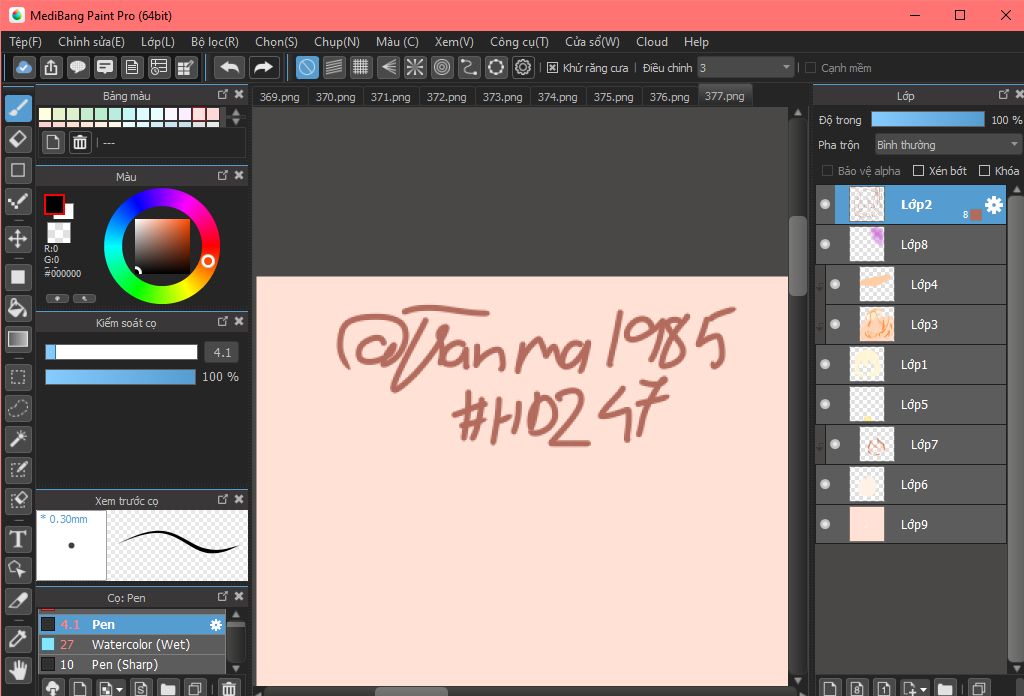Click the black foreground color swatch

click(x=54, y=204)
